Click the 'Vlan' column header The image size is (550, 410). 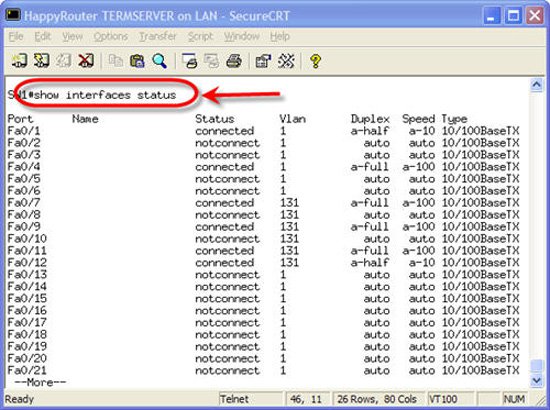tap(292, 119)
